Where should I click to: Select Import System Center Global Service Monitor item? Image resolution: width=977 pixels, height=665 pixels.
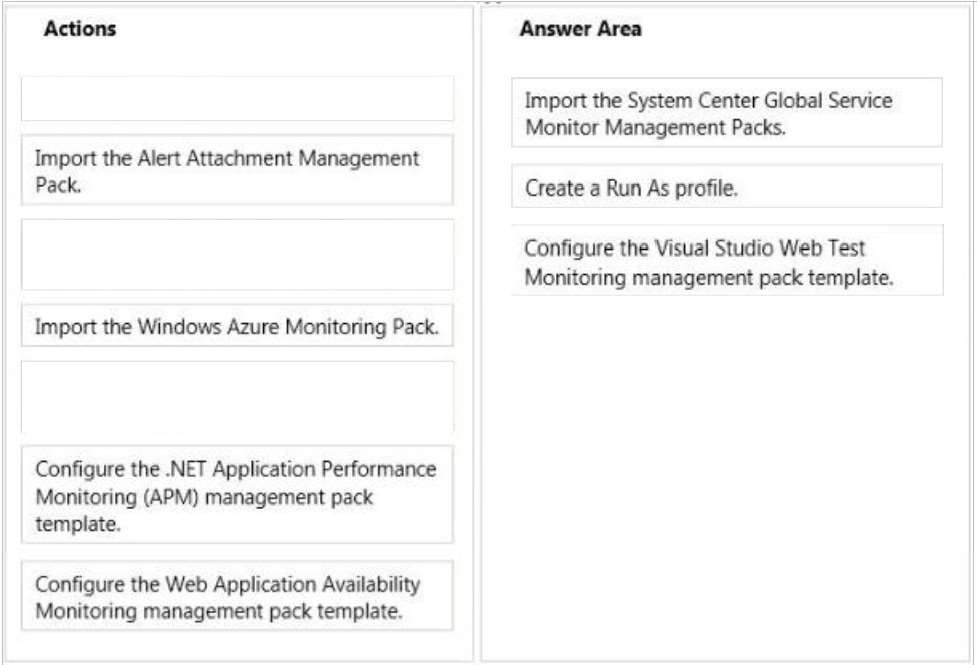[x=727, y=113]
